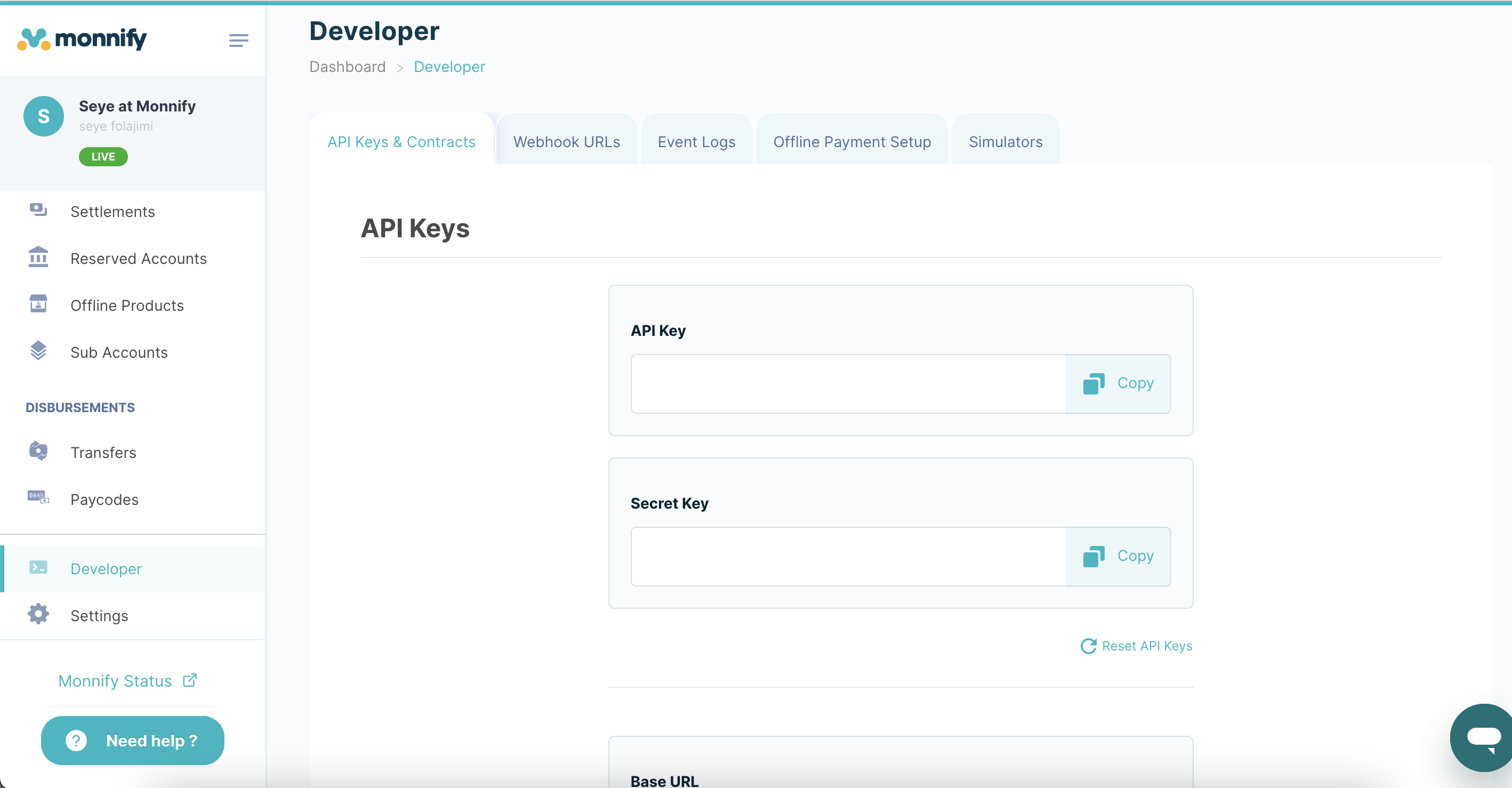
Task: Click the Reserved Accounts bank icon
Action: [x=38, y=257]
